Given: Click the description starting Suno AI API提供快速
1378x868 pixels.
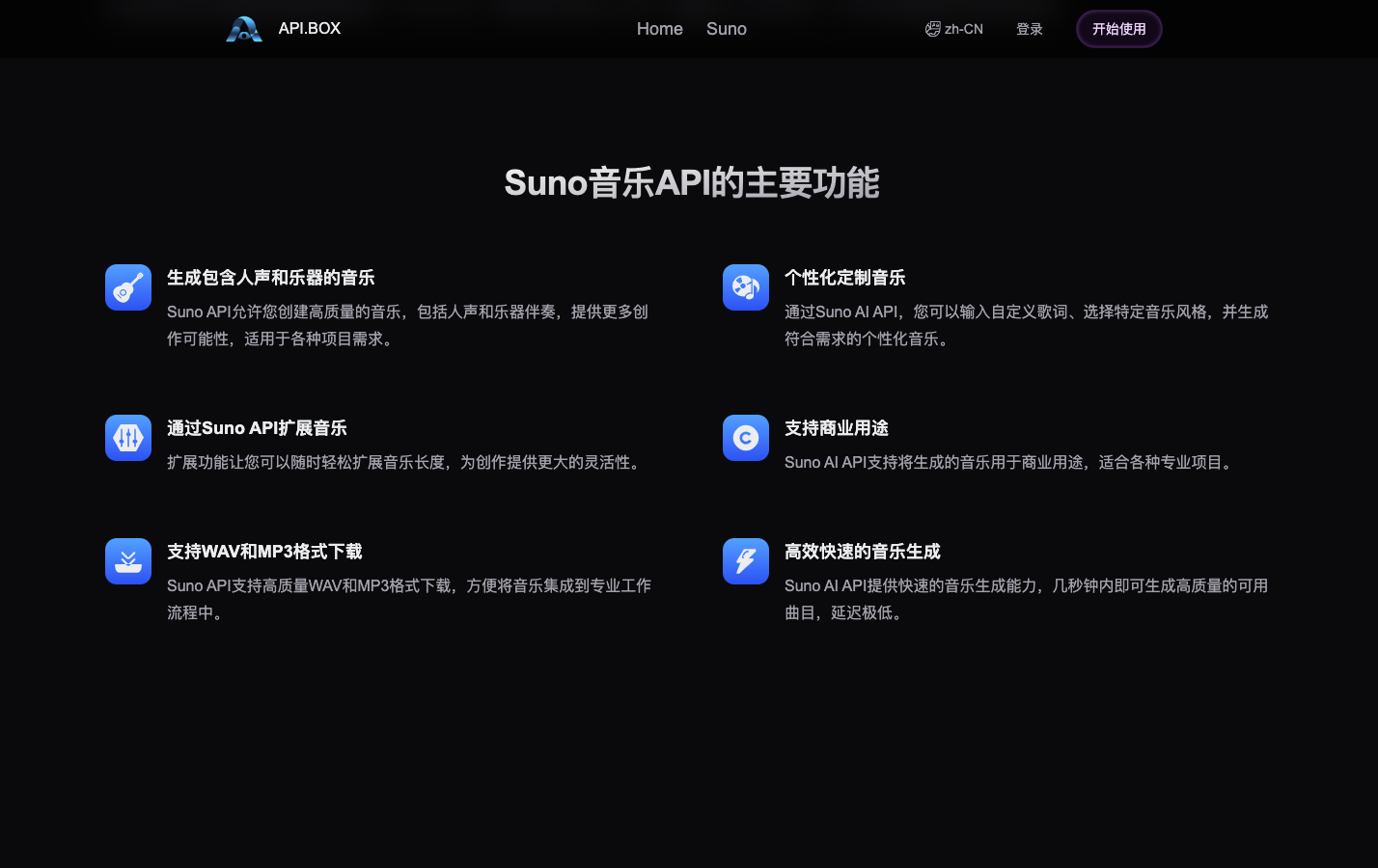Looking at the screenshot, I should click(x=1027, y=599).
